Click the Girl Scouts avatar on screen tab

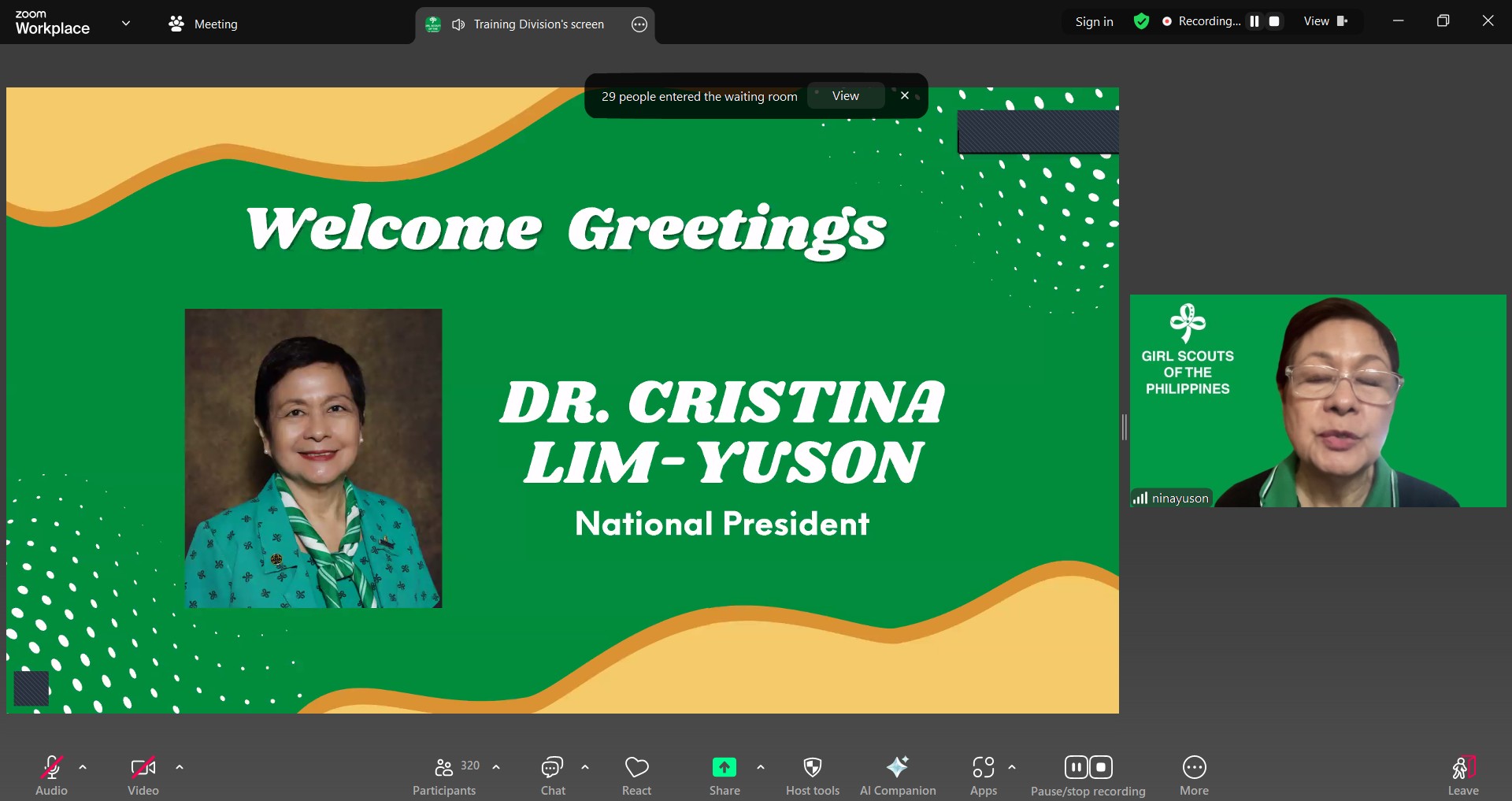(433, 24)
